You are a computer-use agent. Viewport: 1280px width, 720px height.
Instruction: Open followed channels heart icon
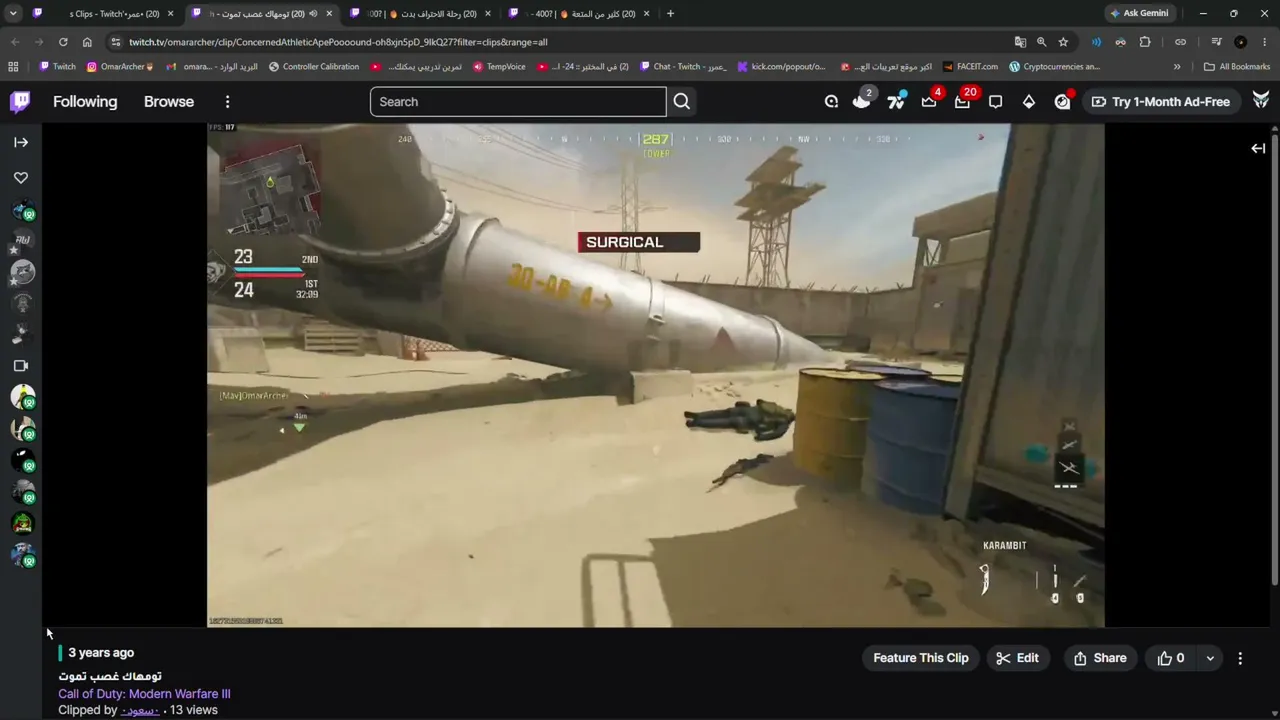click(21, 178)
